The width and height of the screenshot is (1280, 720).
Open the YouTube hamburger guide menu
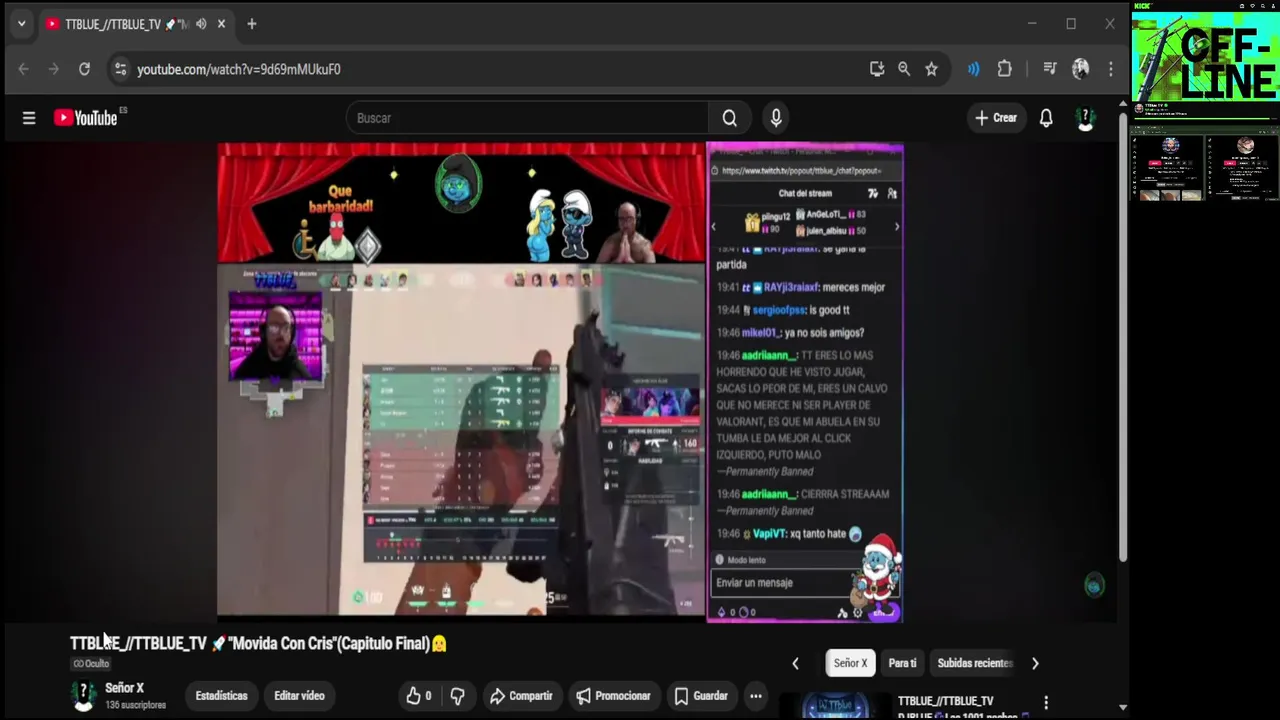(x=29, y=118)
